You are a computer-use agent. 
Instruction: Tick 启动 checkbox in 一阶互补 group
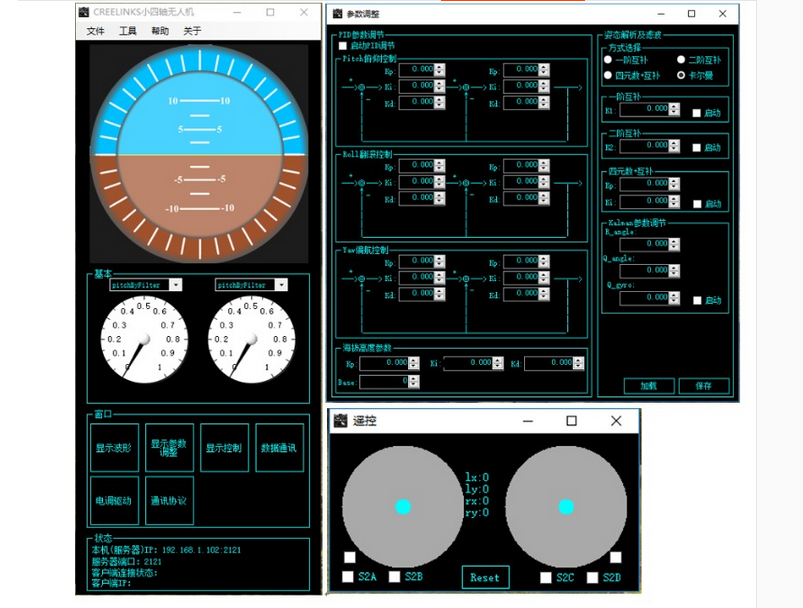tap(696, 113)
